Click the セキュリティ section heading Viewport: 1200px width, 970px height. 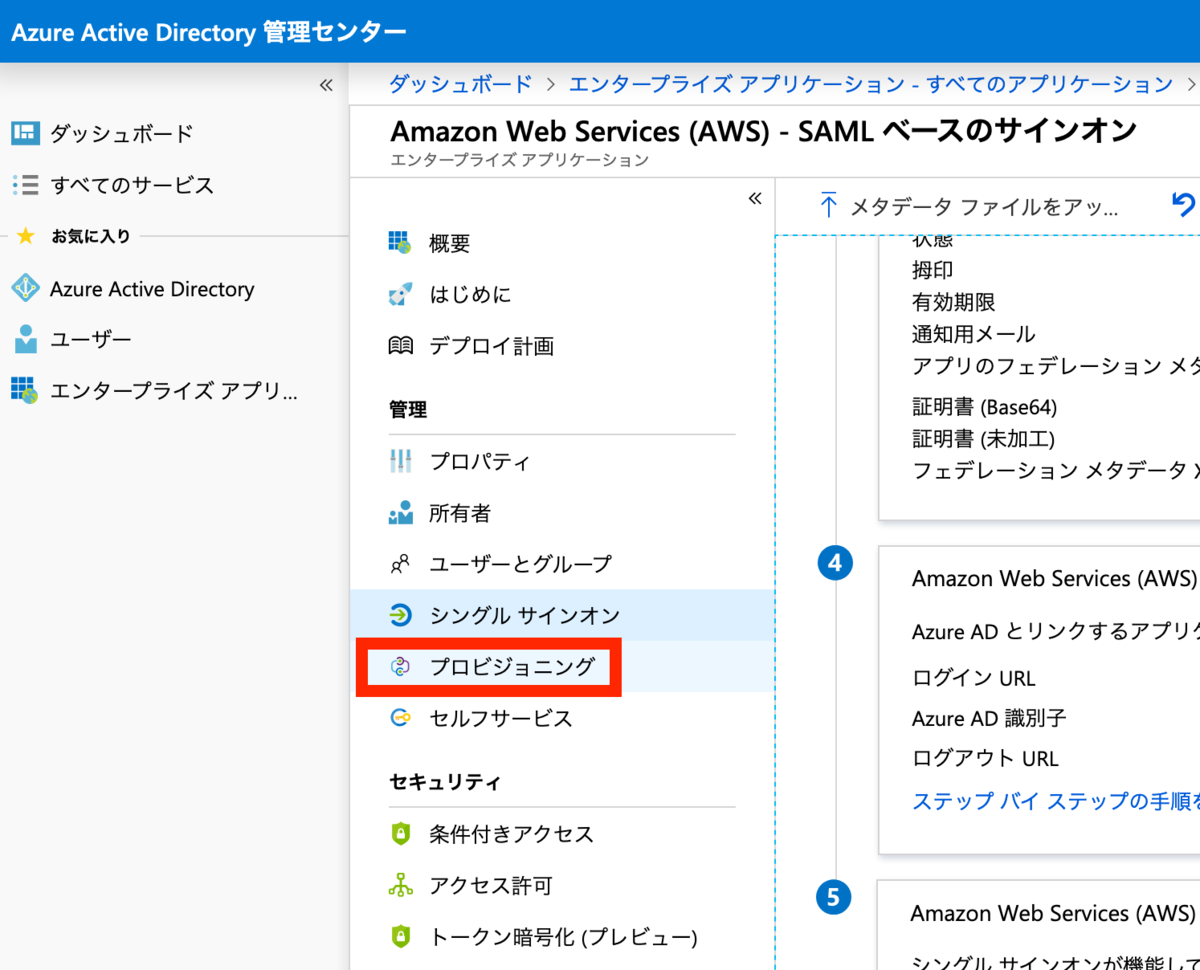click(x=445, y=782)
